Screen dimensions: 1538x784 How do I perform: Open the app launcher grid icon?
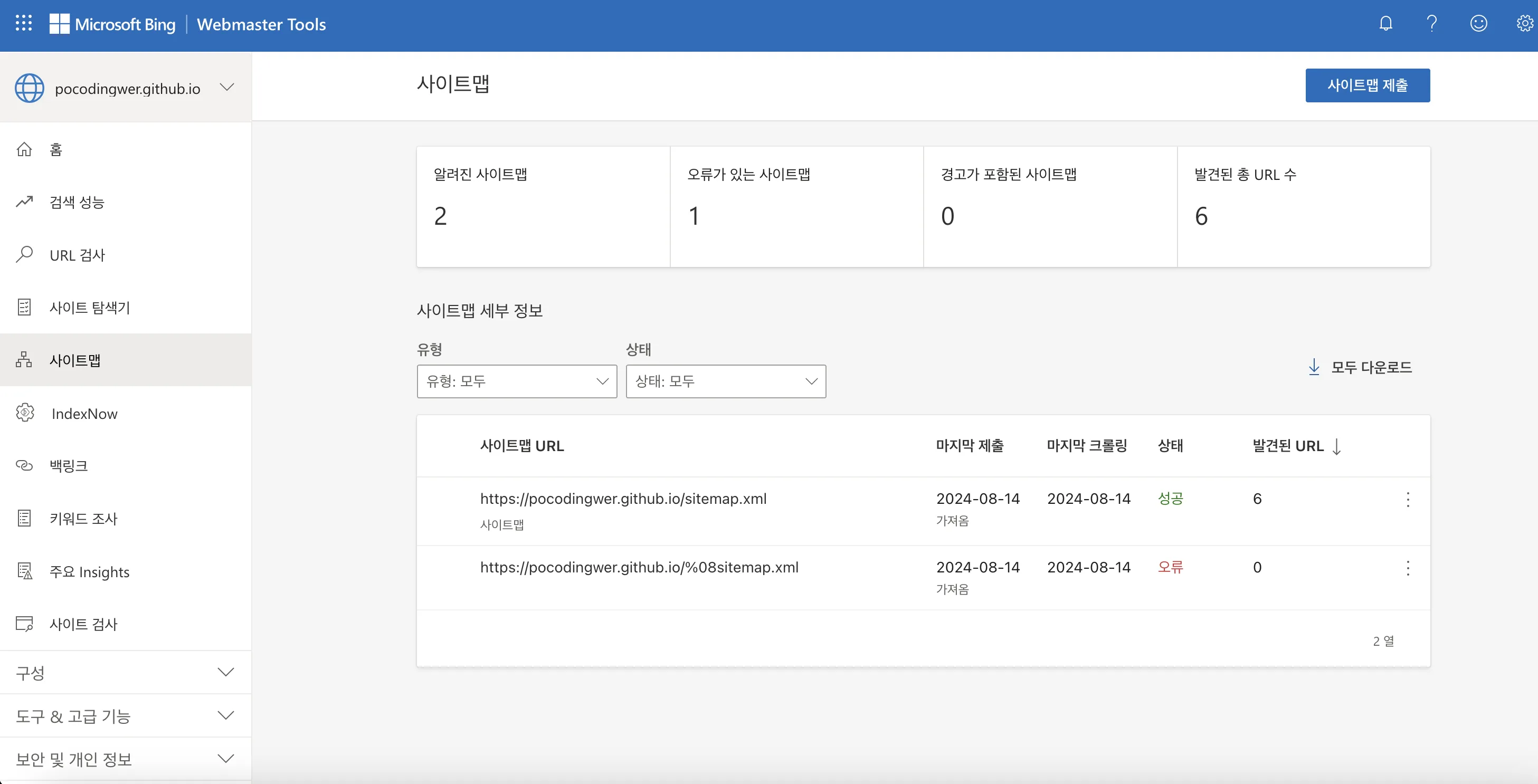point(23,23)
